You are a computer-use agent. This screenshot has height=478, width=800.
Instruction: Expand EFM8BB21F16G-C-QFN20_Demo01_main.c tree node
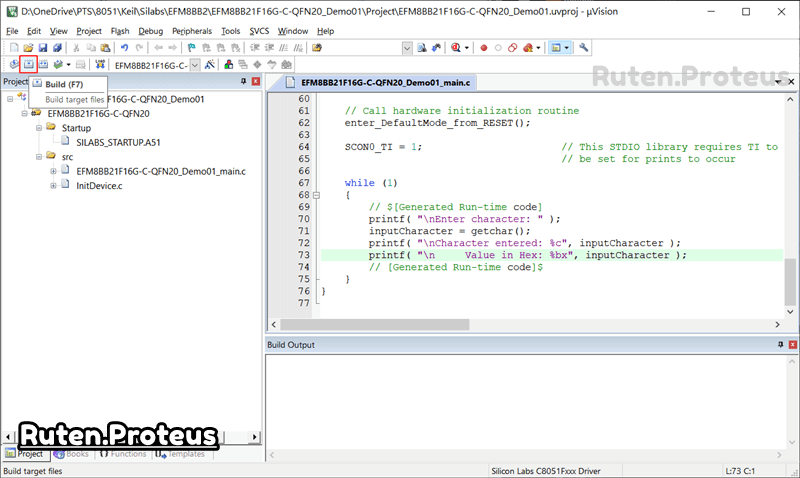(53, 171)
